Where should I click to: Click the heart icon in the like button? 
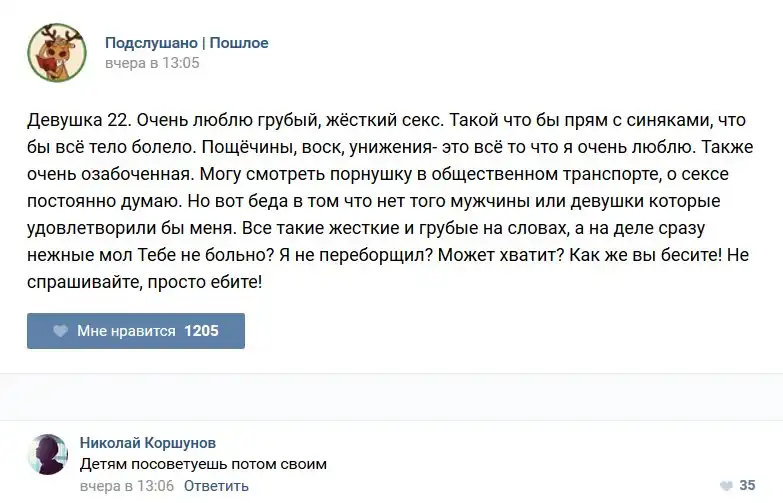(x=60, y=331)
